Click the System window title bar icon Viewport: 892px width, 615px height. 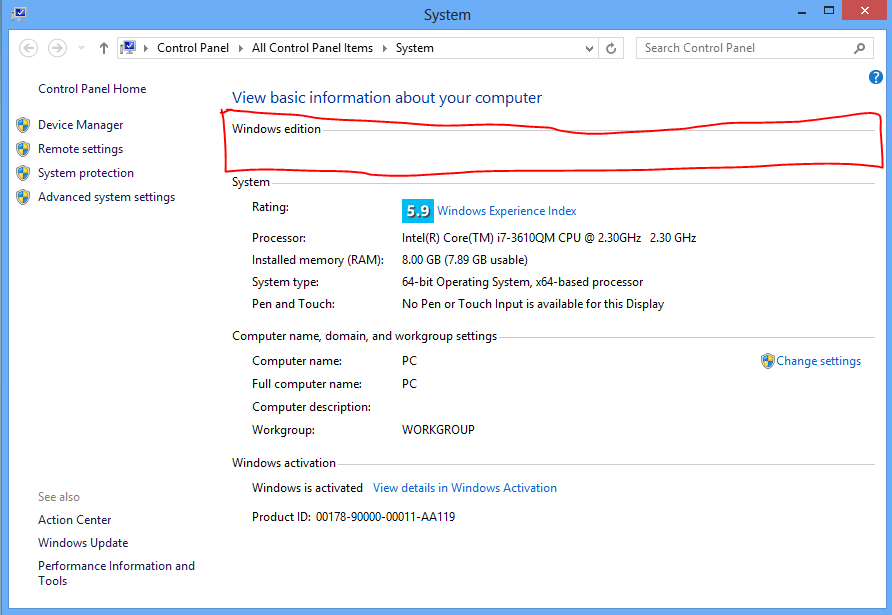18,14
